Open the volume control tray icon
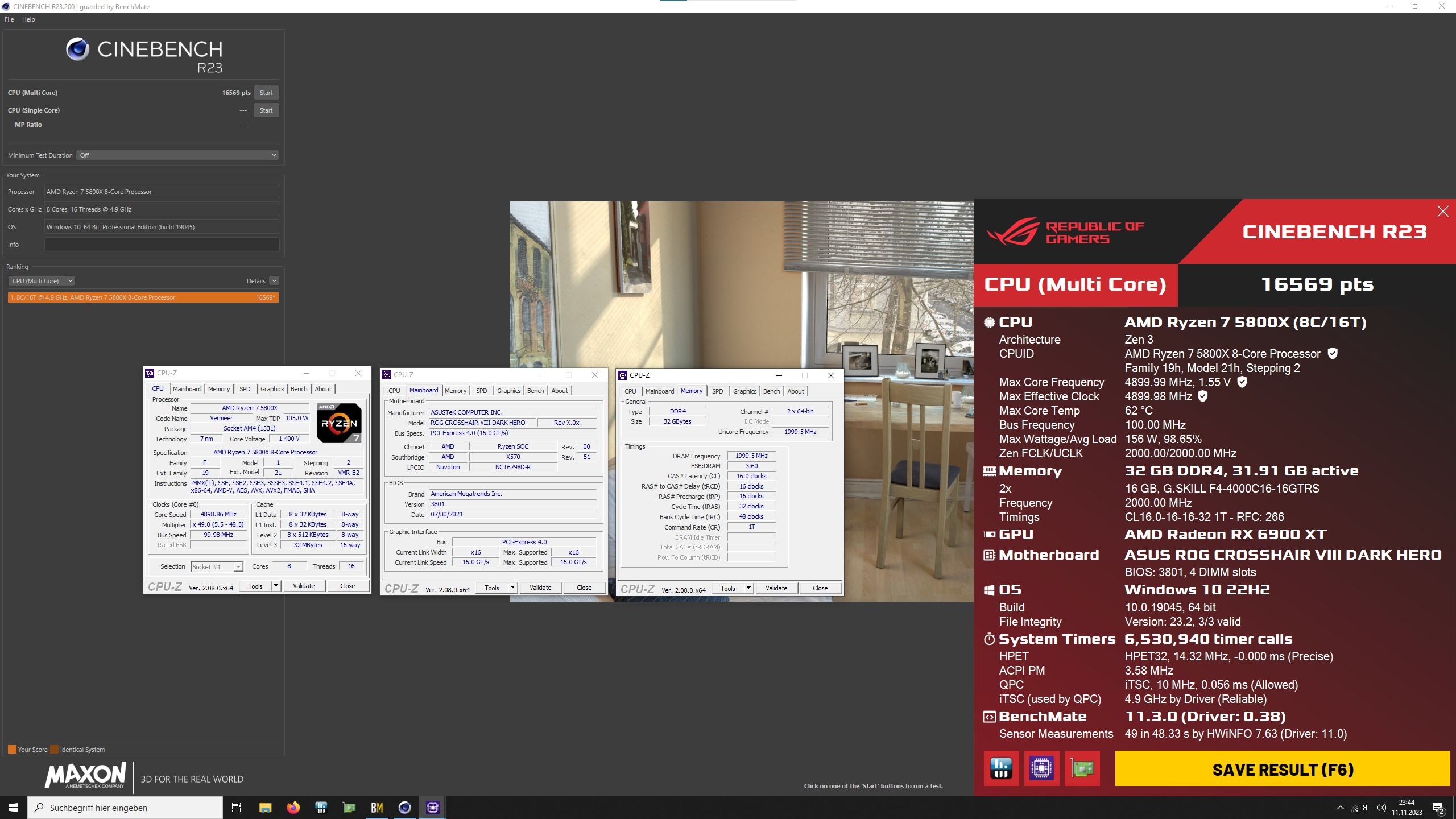 (1381, 808)
